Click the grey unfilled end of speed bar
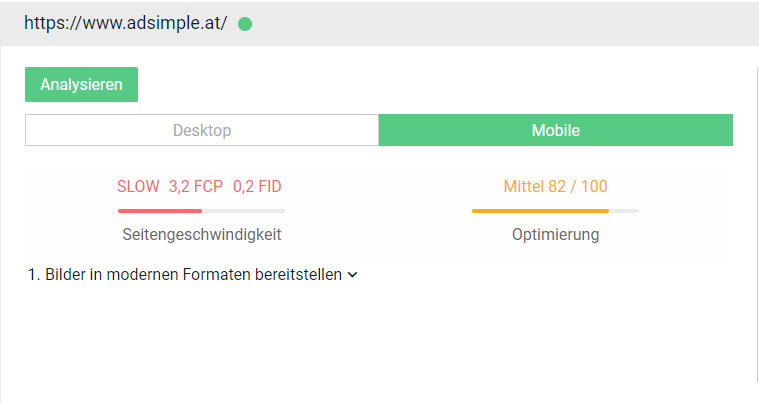This screenshot has height=402, width=759. coord(244,211)
